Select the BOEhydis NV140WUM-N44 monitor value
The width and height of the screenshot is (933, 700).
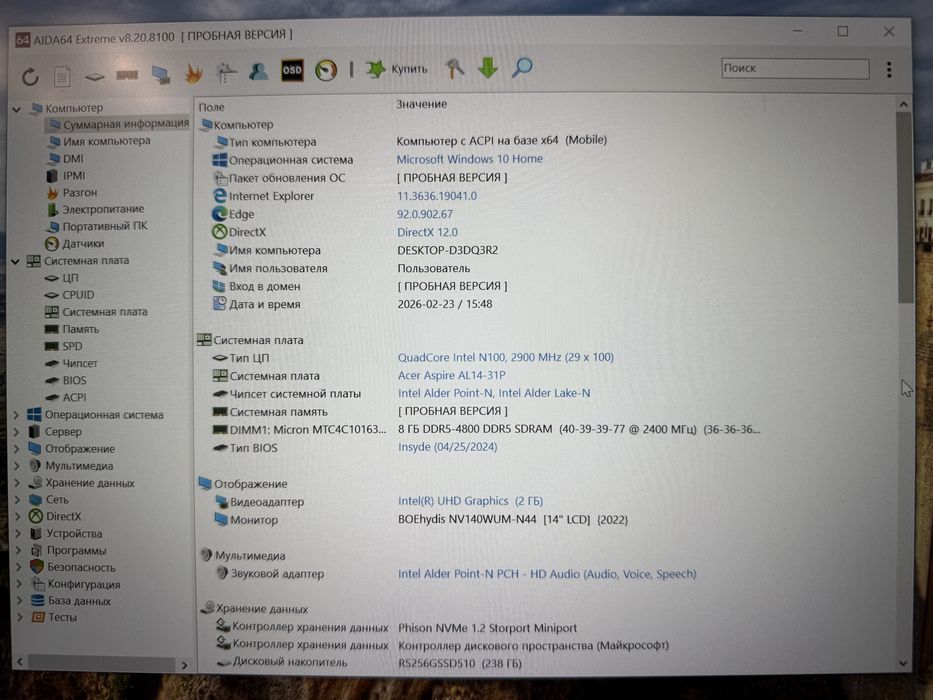tap(513, 520)
